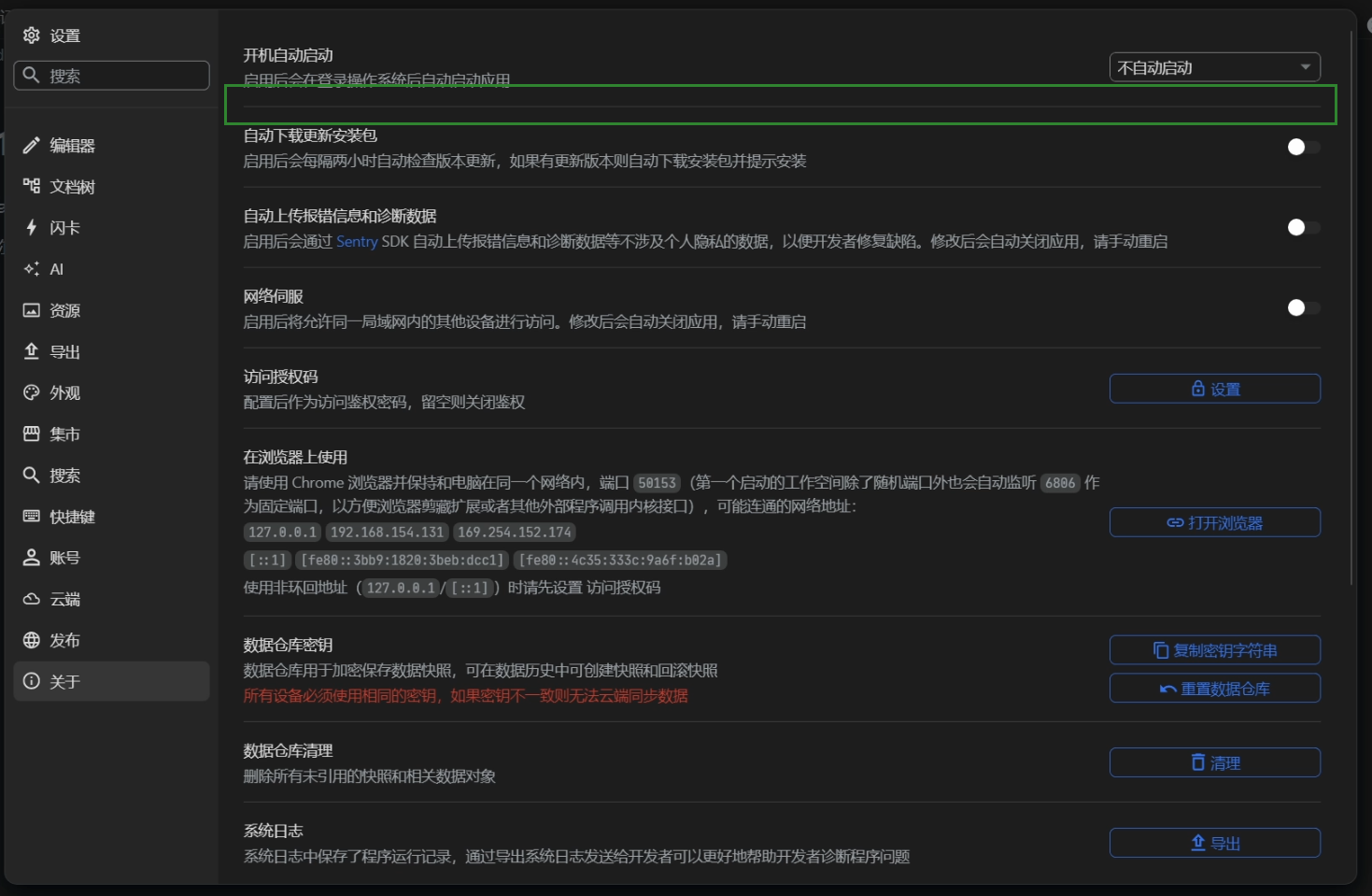
Task: Toggle 自动下载更新安装包 switch
Action: point(1304,147)
